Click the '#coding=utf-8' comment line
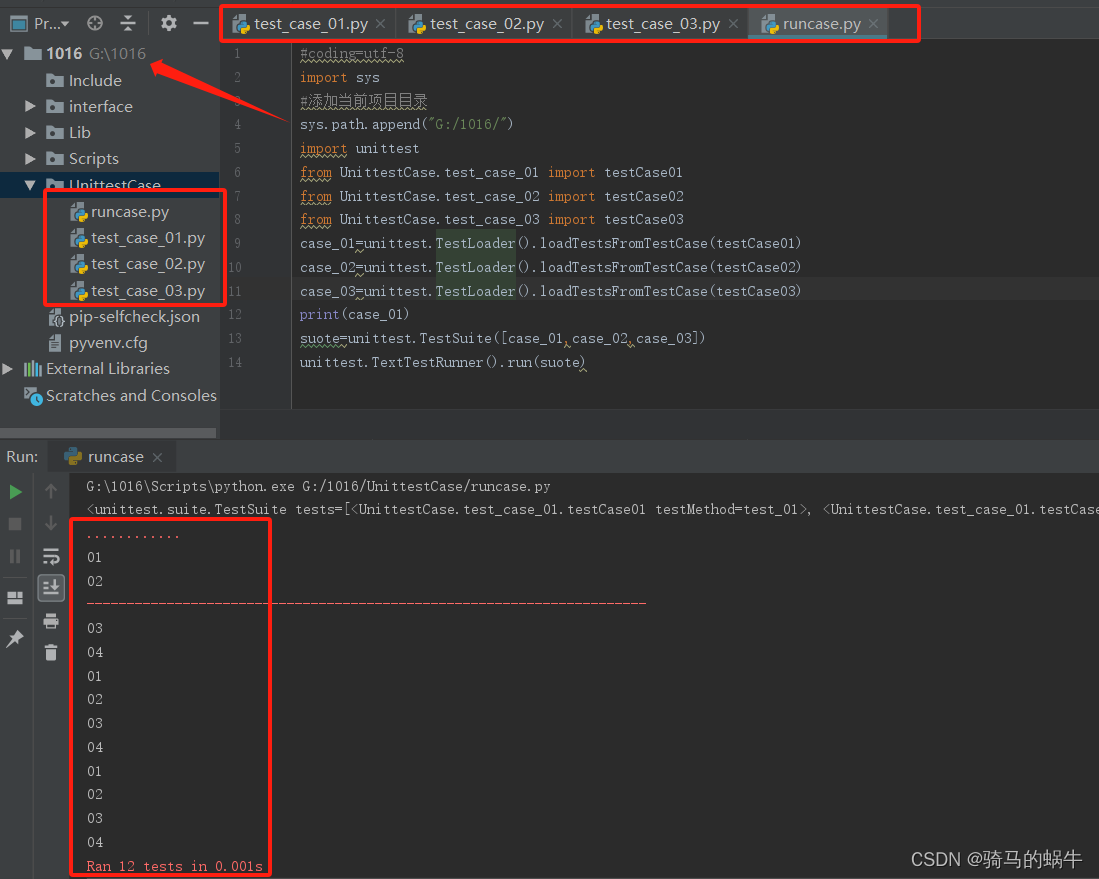 [352, 54]
